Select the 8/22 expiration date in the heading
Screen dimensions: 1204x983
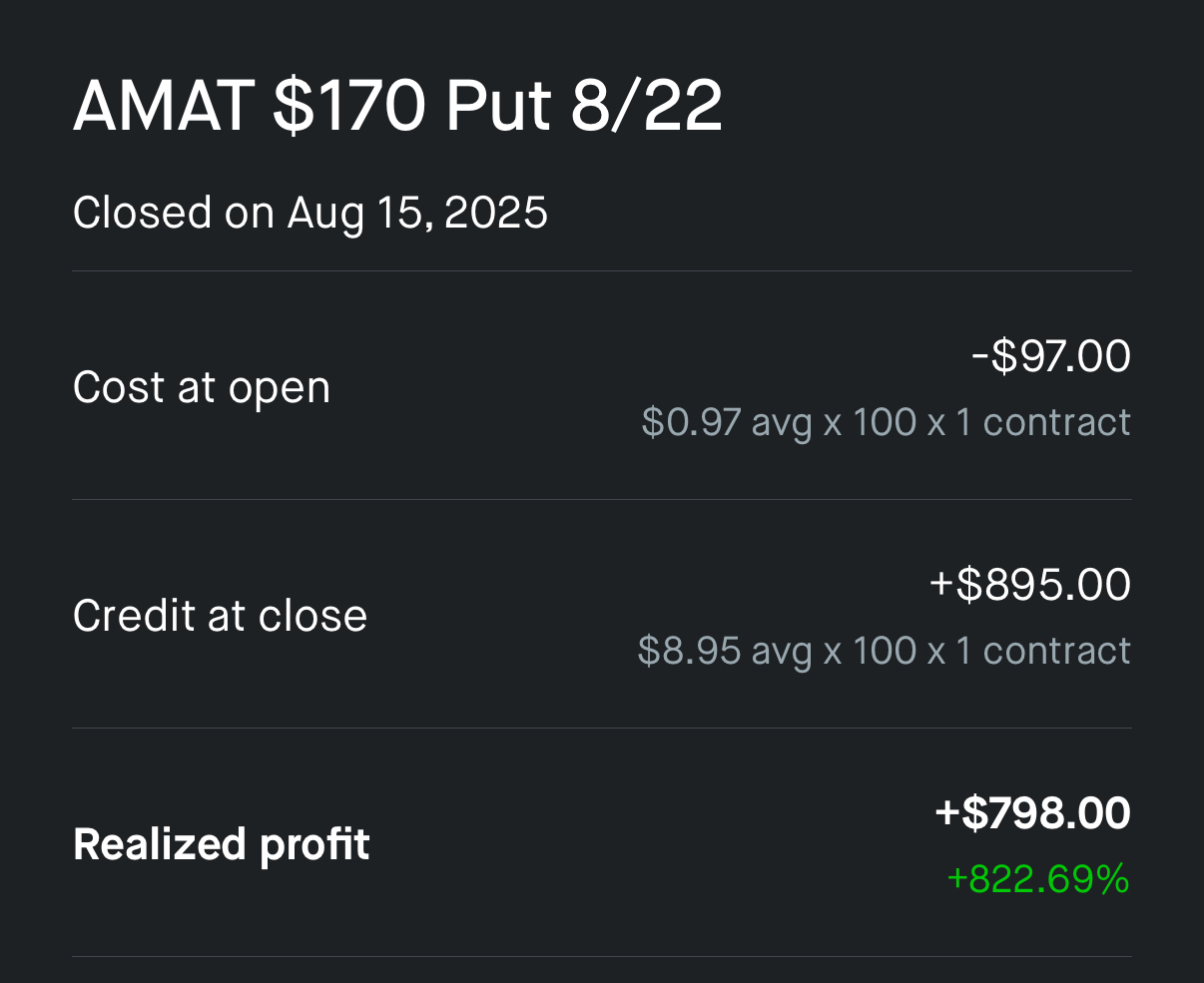[646, 107]
